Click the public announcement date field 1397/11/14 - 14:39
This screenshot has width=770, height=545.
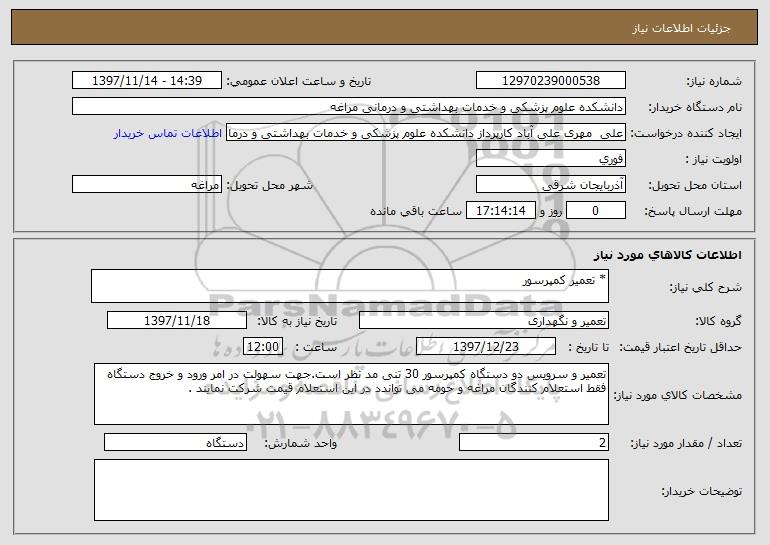147,81
